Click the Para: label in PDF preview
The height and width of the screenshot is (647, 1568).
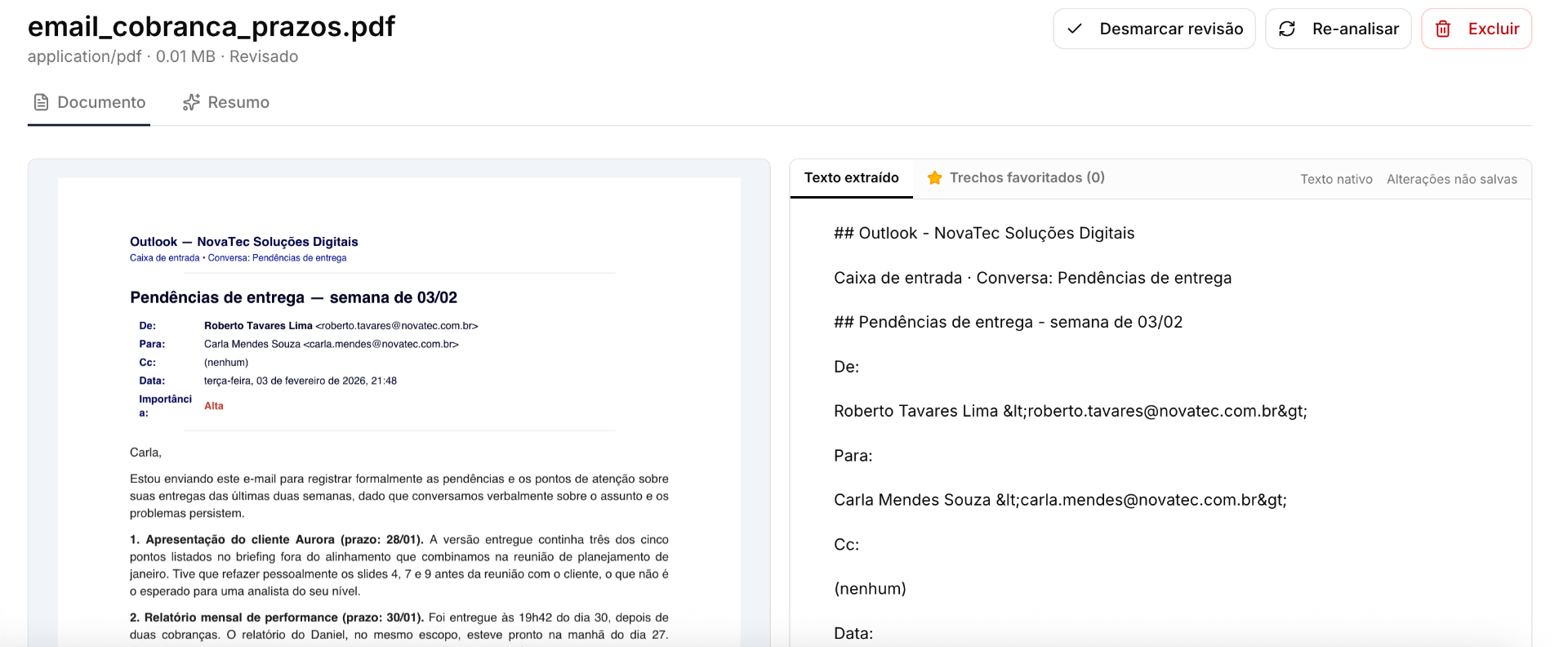(x=152, y=344)
